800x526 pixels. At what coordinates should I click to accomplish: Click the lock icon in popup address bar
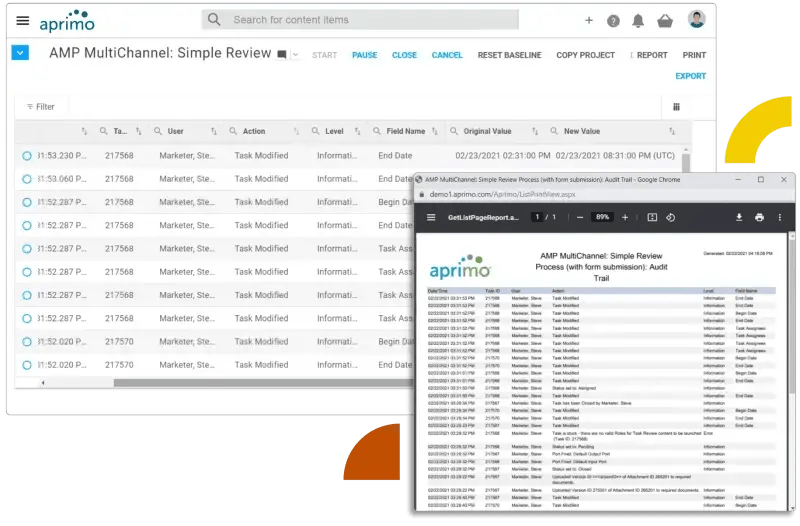point(422,194)
